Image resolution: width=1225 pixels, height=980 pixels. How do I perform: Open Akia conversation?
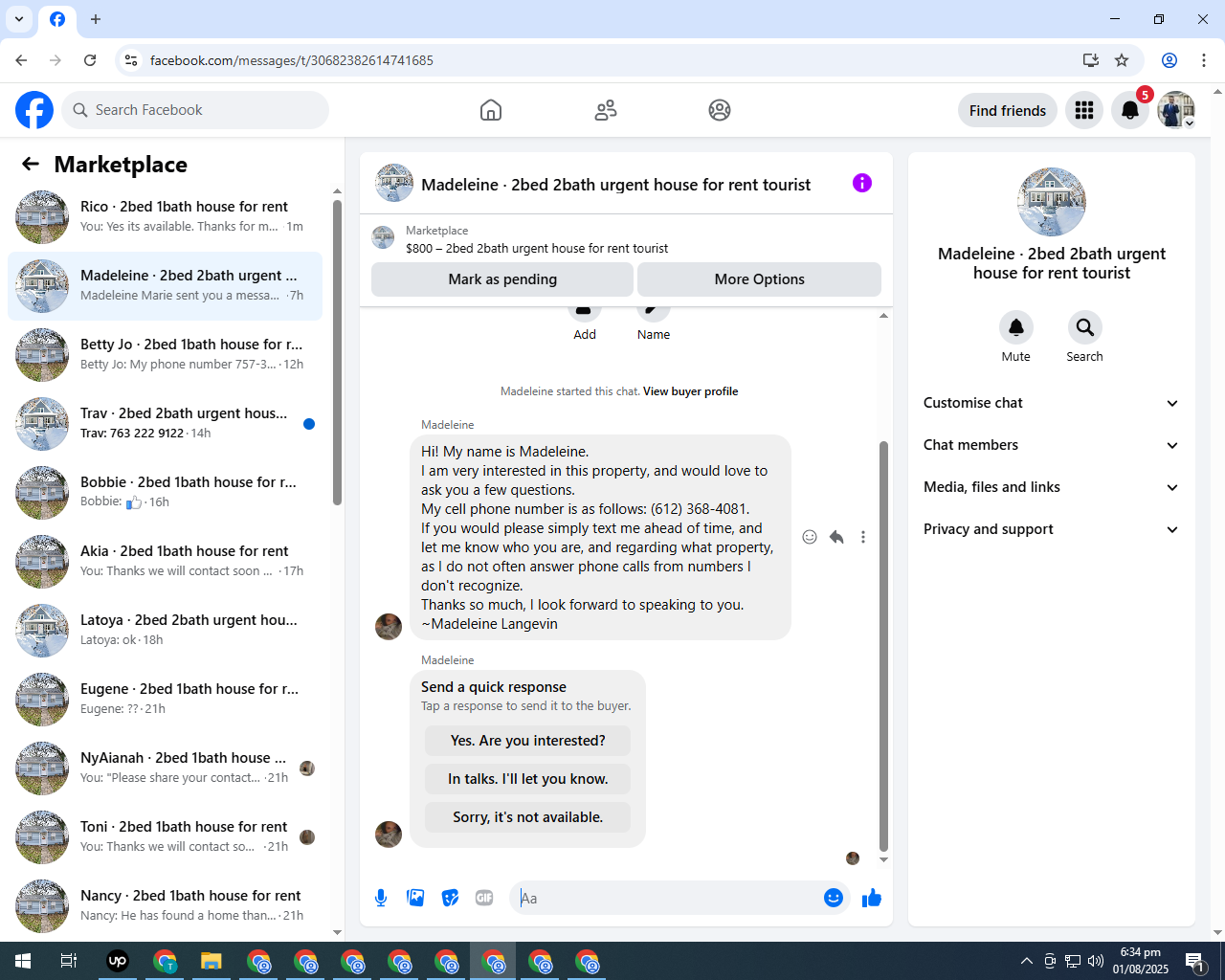pos(165,562)
